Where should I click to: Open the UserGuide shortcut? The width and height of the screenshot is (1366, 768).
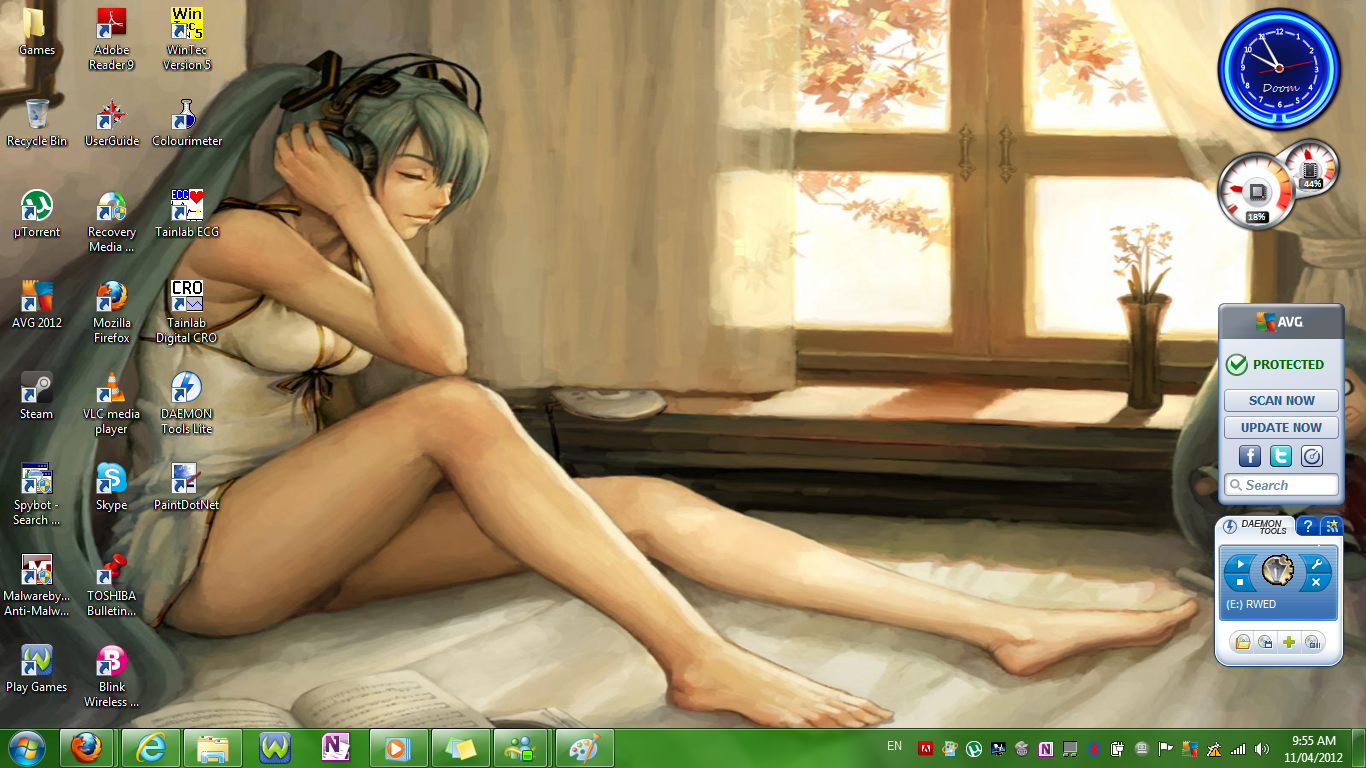(x=111, y=123)
